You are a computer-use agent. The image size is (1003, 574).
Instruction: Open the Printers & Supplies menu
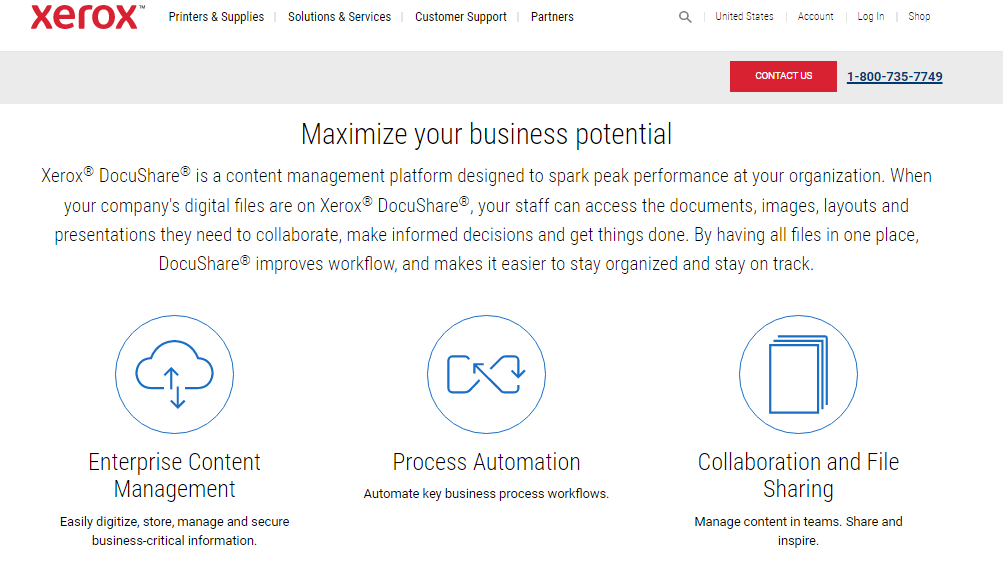pyautogui.click(x=216, y=17)
